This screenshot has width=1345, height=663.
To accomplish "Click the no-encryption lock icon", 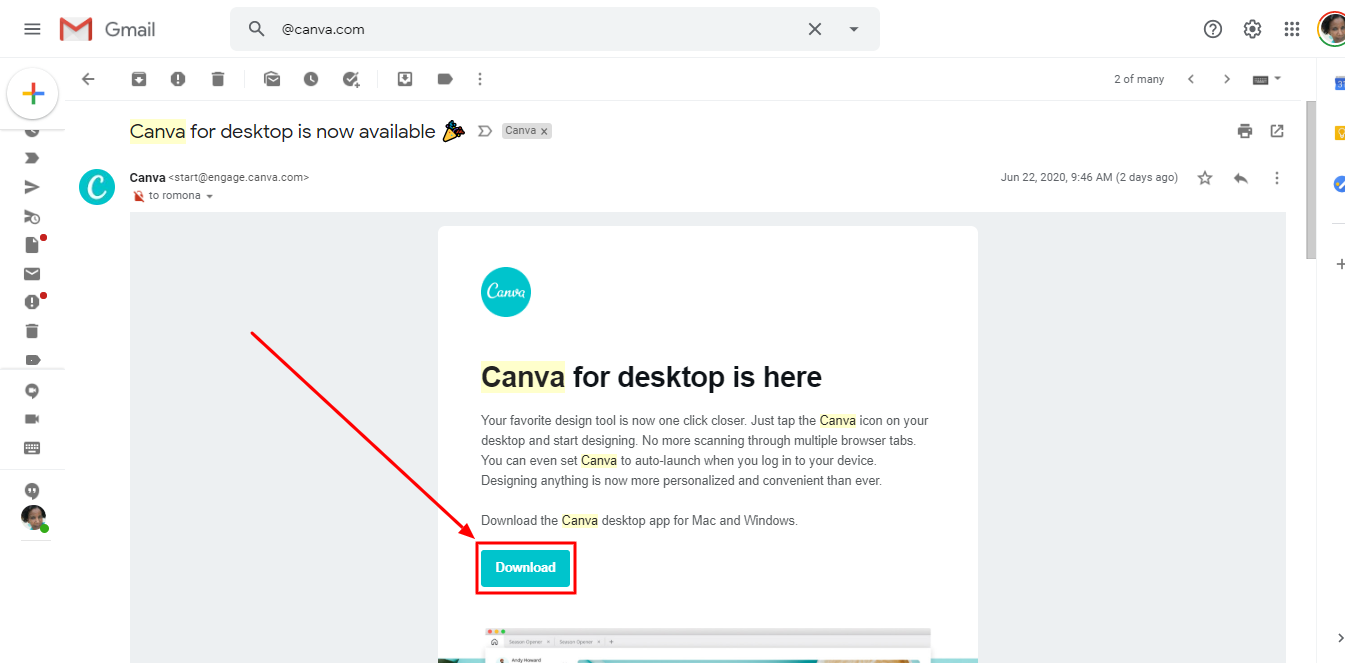I will 138,196.
